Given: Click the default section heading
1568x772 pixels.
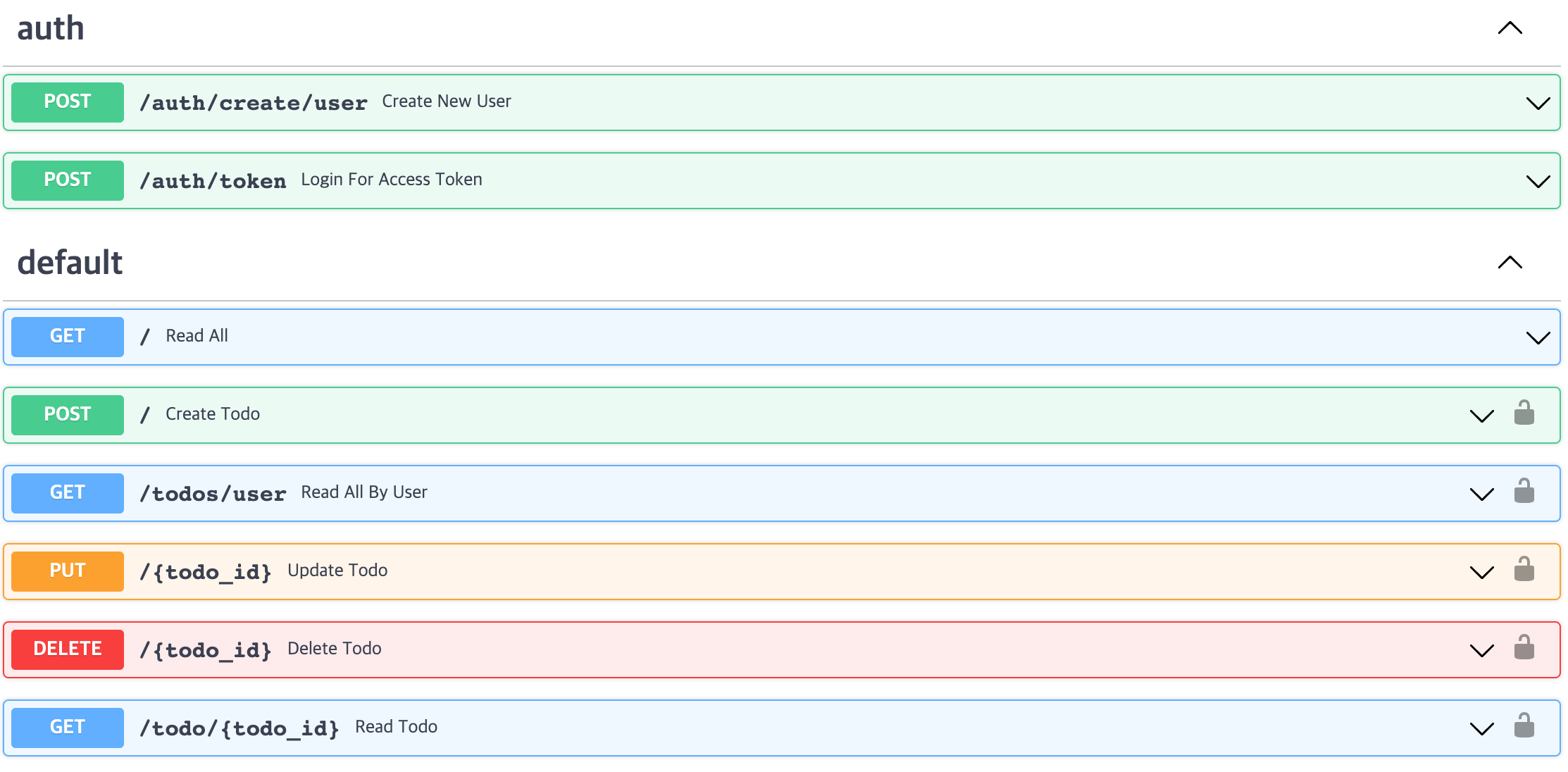Looking at the screenshot, I should click(70, 263).
